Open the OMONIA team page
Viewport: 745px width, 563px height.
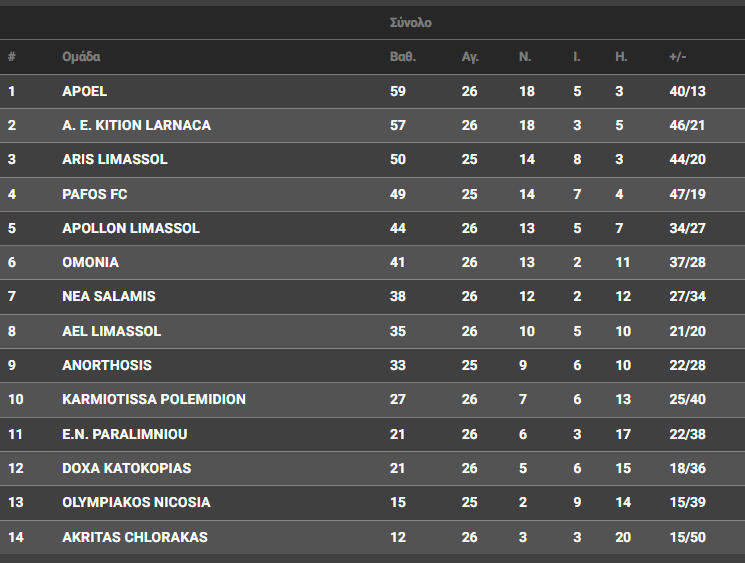pos(90,262)
